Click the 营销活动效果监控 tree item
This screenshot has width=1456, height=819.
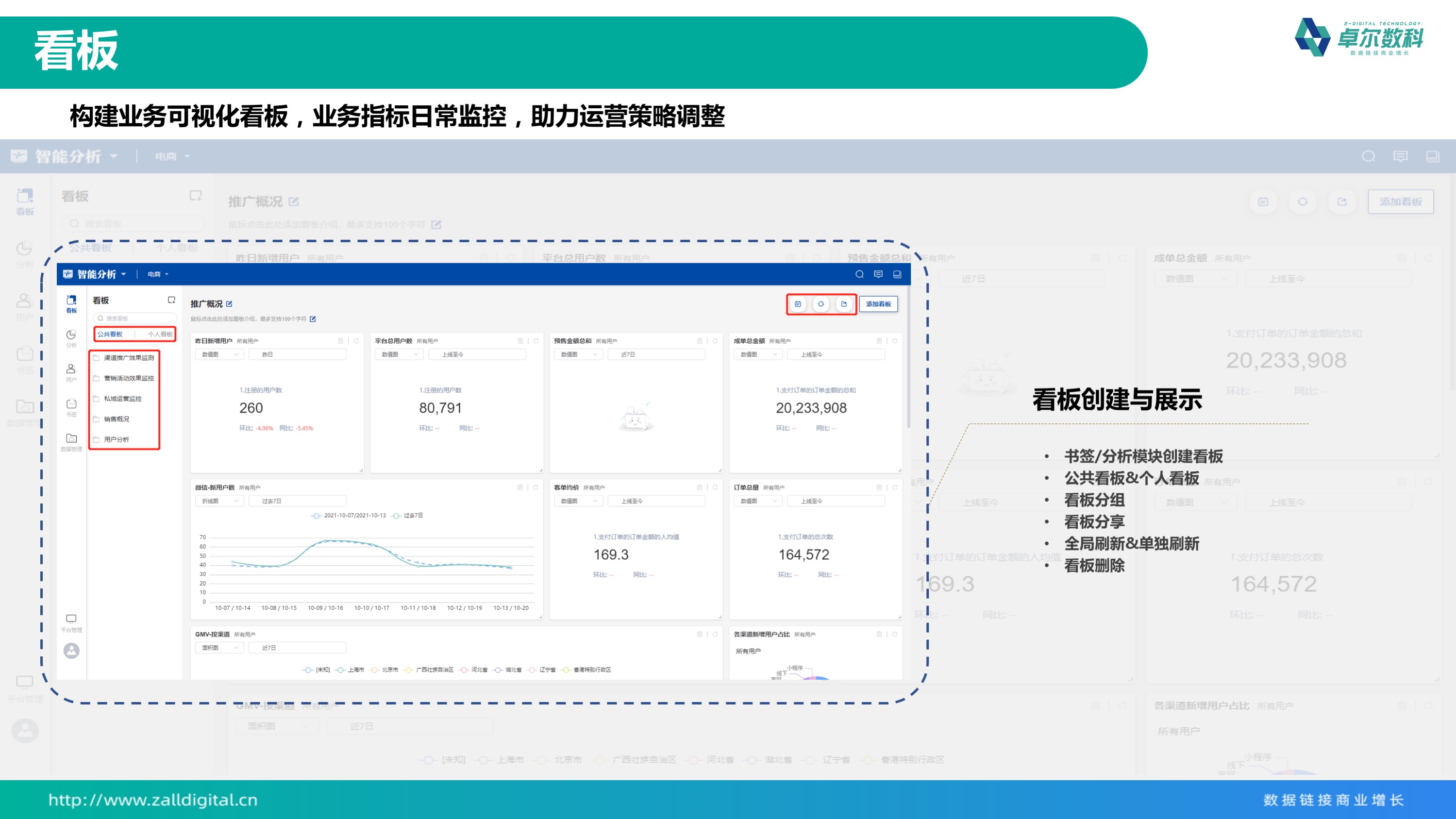(127, 378)
